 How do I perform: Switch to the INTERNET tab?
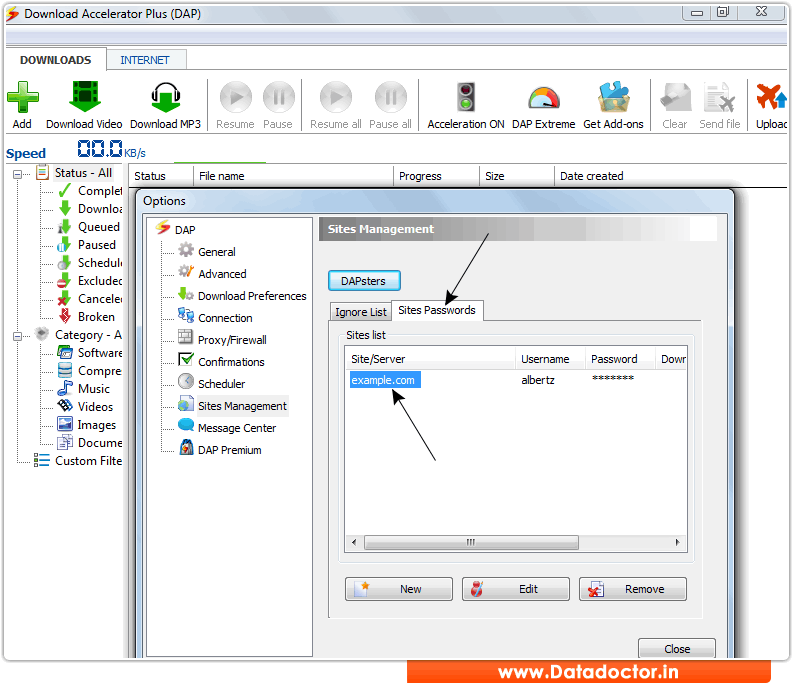coord(145,60)
